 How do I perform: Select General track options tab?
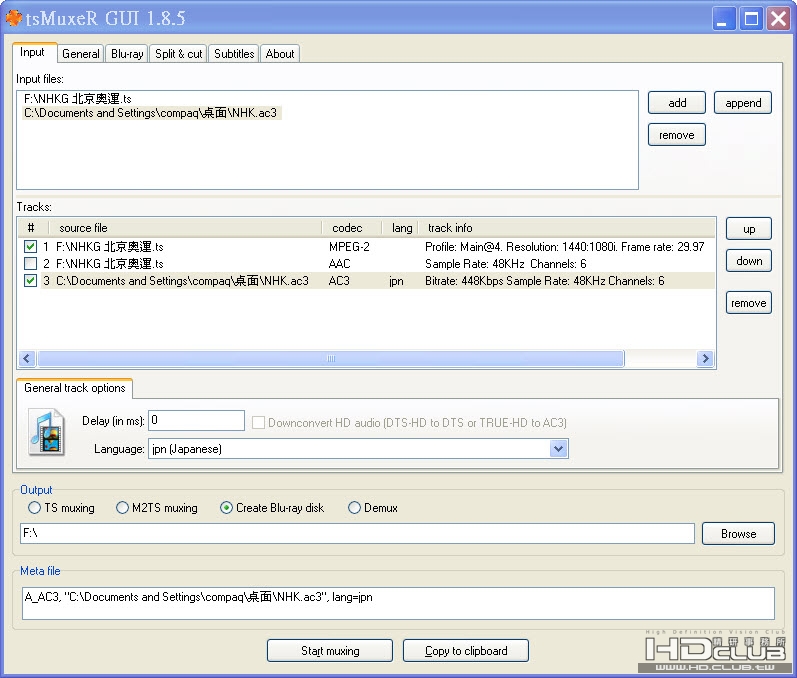(75, 388)
